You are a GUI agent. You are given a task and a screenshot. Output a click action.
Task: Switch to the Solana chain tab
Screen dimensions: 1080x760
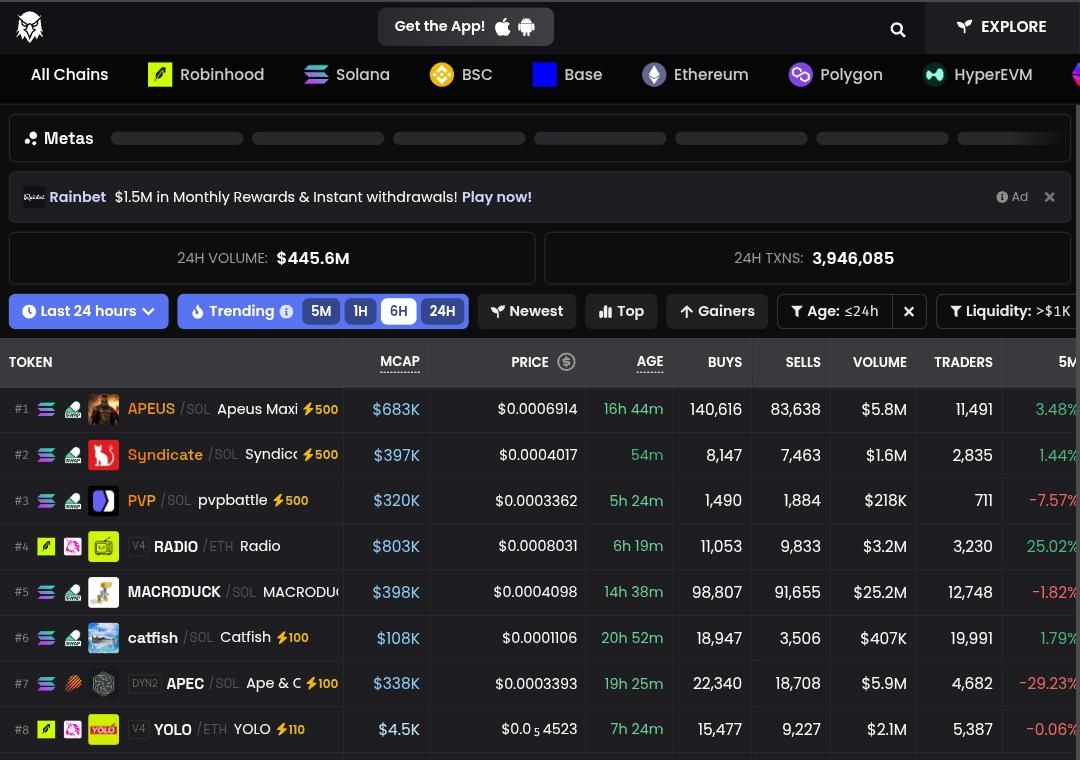point(347,74)
